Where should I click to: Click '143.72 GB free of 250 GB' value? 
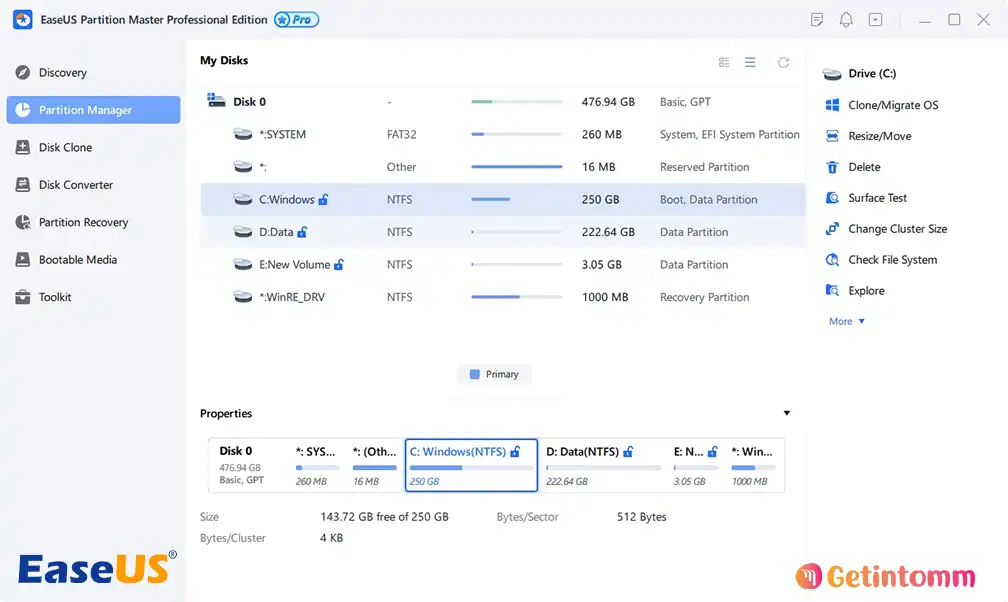tap(384, 516)
